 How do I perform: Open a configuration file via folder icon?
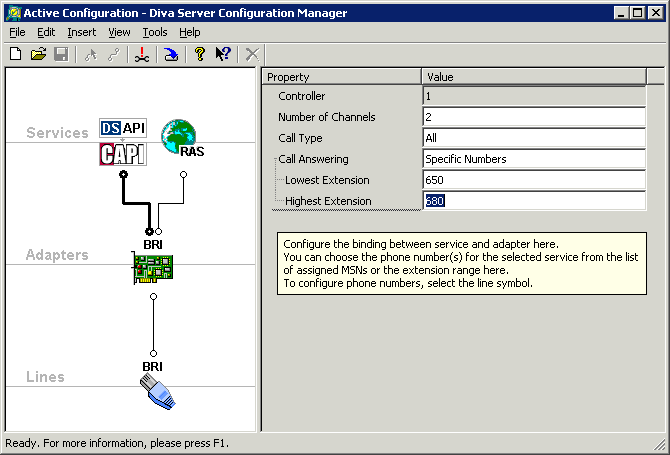(38, 54)
